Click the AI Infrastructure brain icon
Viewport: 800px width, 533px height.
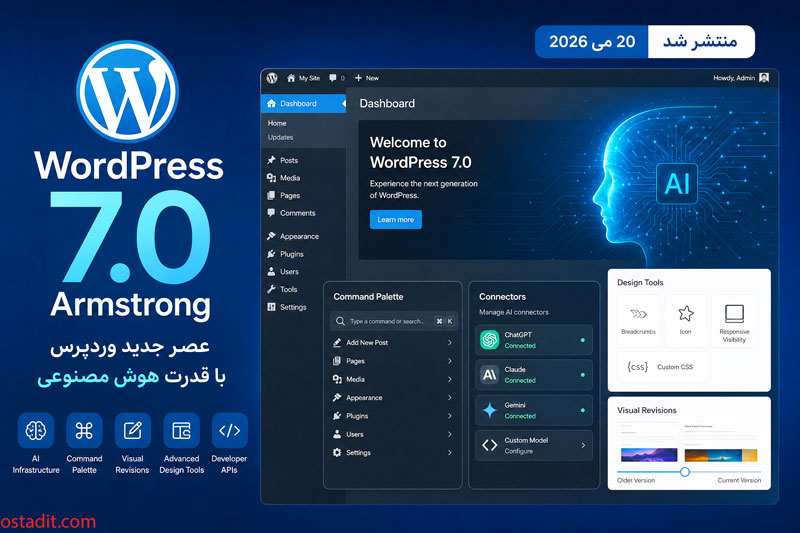click(x=36, y=430)
